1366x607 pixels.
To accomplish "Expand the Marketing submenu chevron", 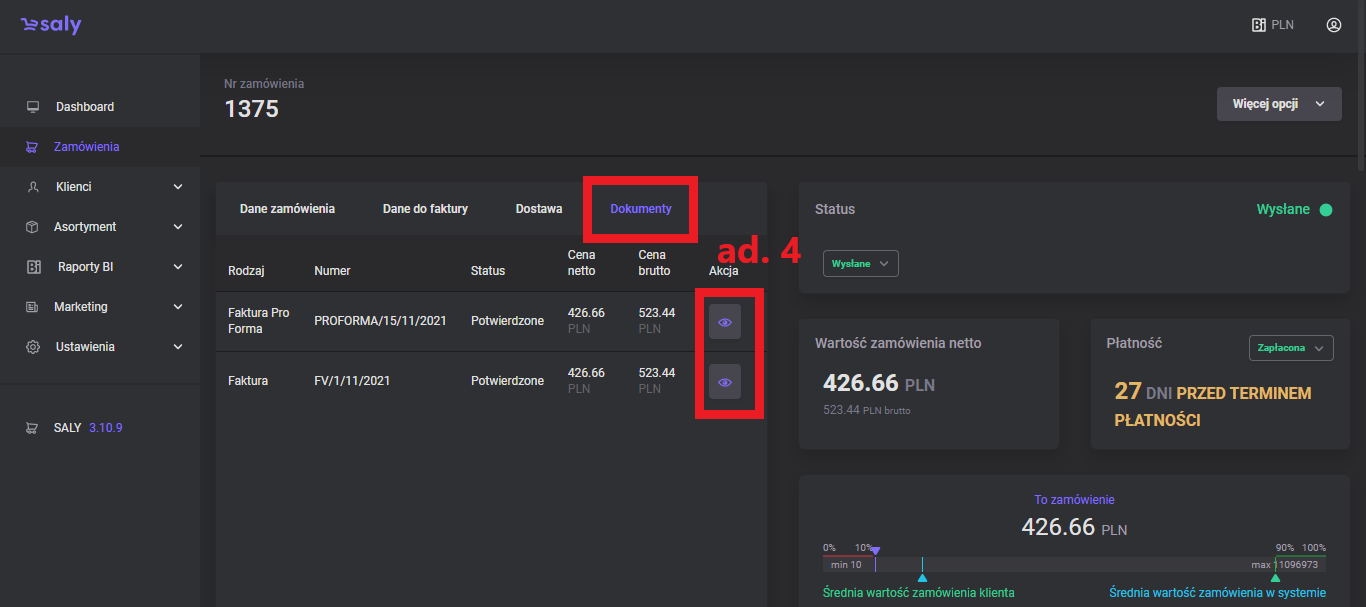I will click(x=178, y=307).
